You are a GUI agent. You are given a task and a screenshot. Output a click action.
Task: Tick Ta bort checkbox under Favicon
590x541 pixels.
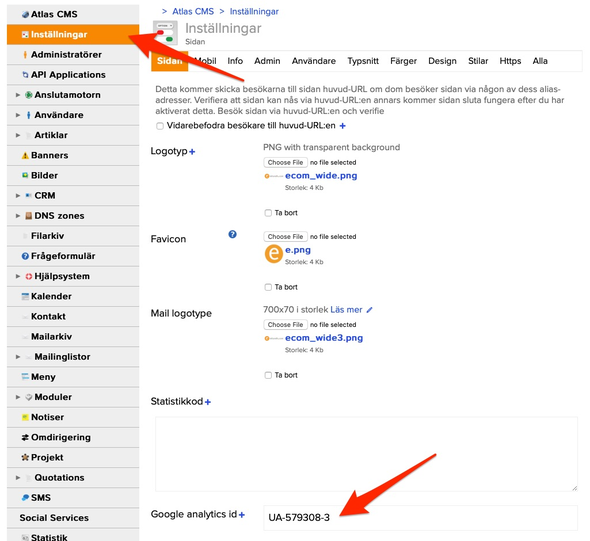(268, 287)
